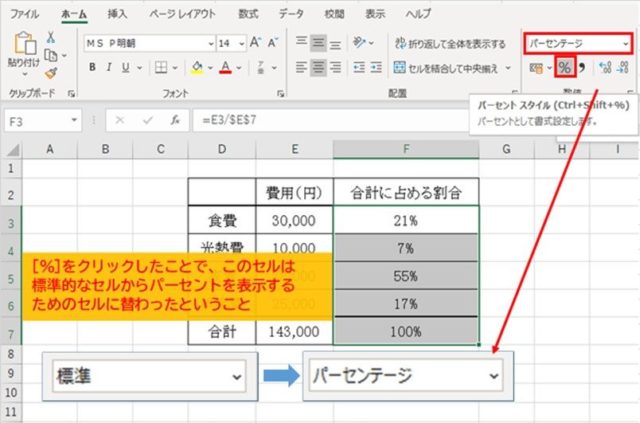This screenshot has width=640, height=423.
Task: Open the ページレイアウト ribbon tab
Action: [x=182, y=14]
